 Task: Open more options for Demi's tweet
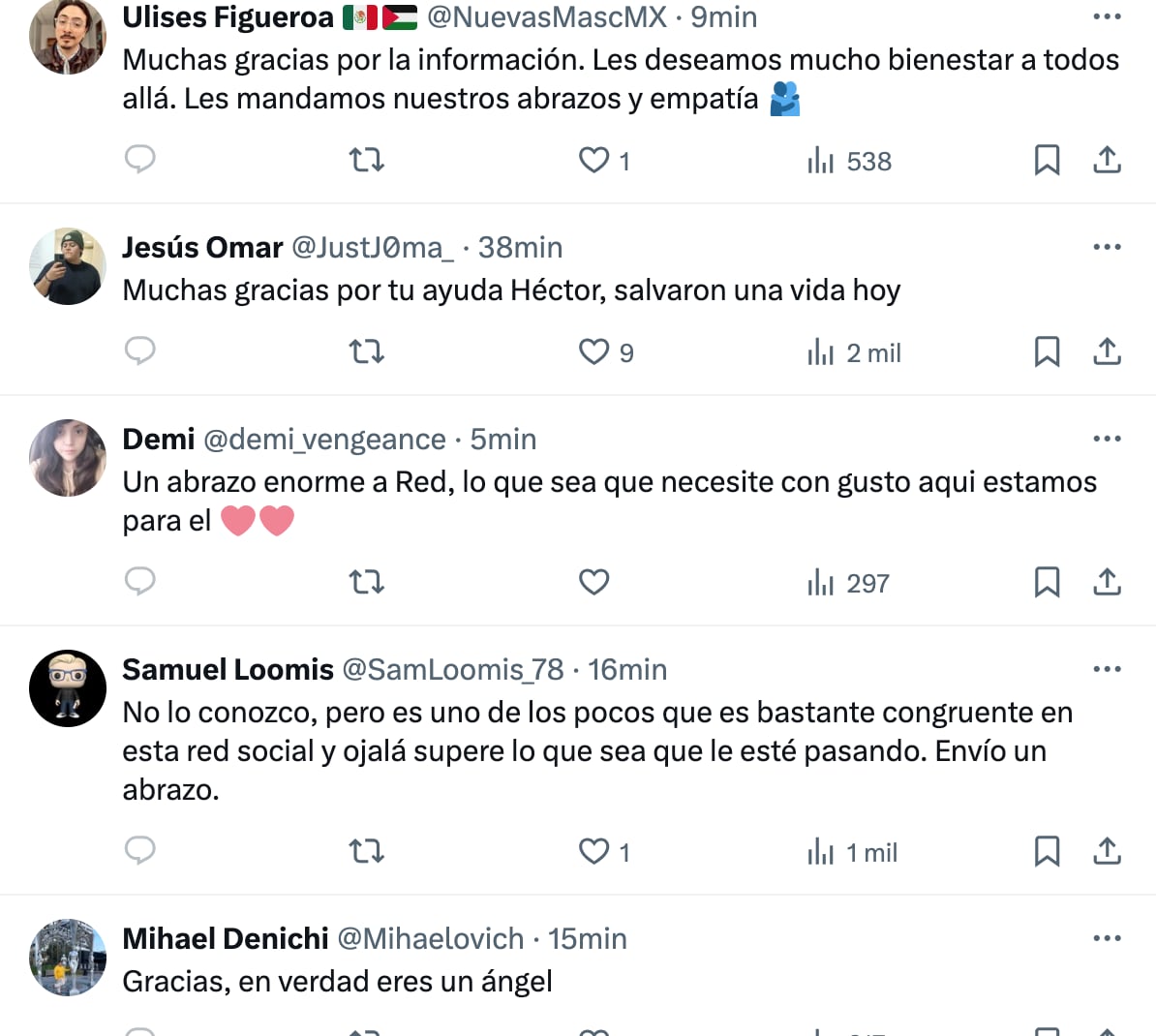coord(1107,439)
